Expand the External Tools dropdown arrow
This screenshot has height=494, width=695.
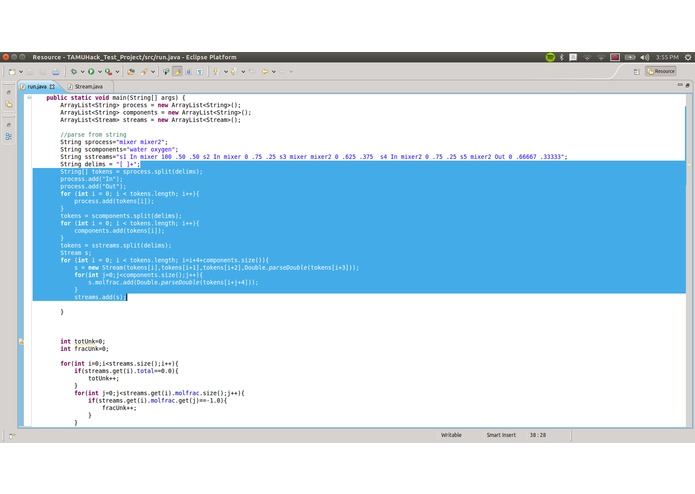coord(117,71)
